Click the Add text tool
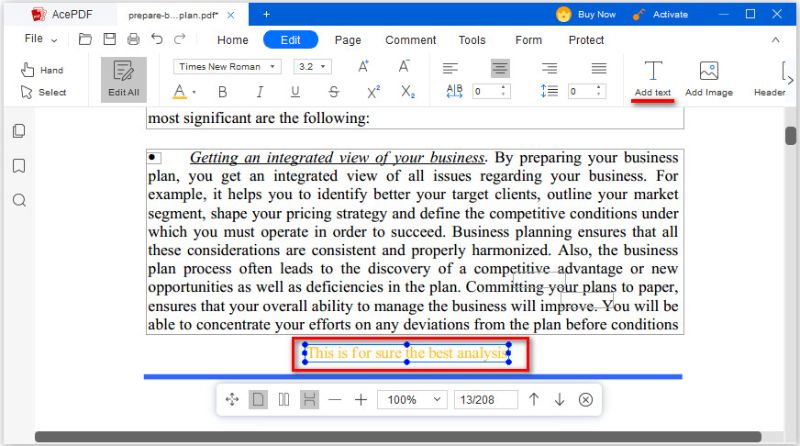The image size is (800, 446). (653, 78)
